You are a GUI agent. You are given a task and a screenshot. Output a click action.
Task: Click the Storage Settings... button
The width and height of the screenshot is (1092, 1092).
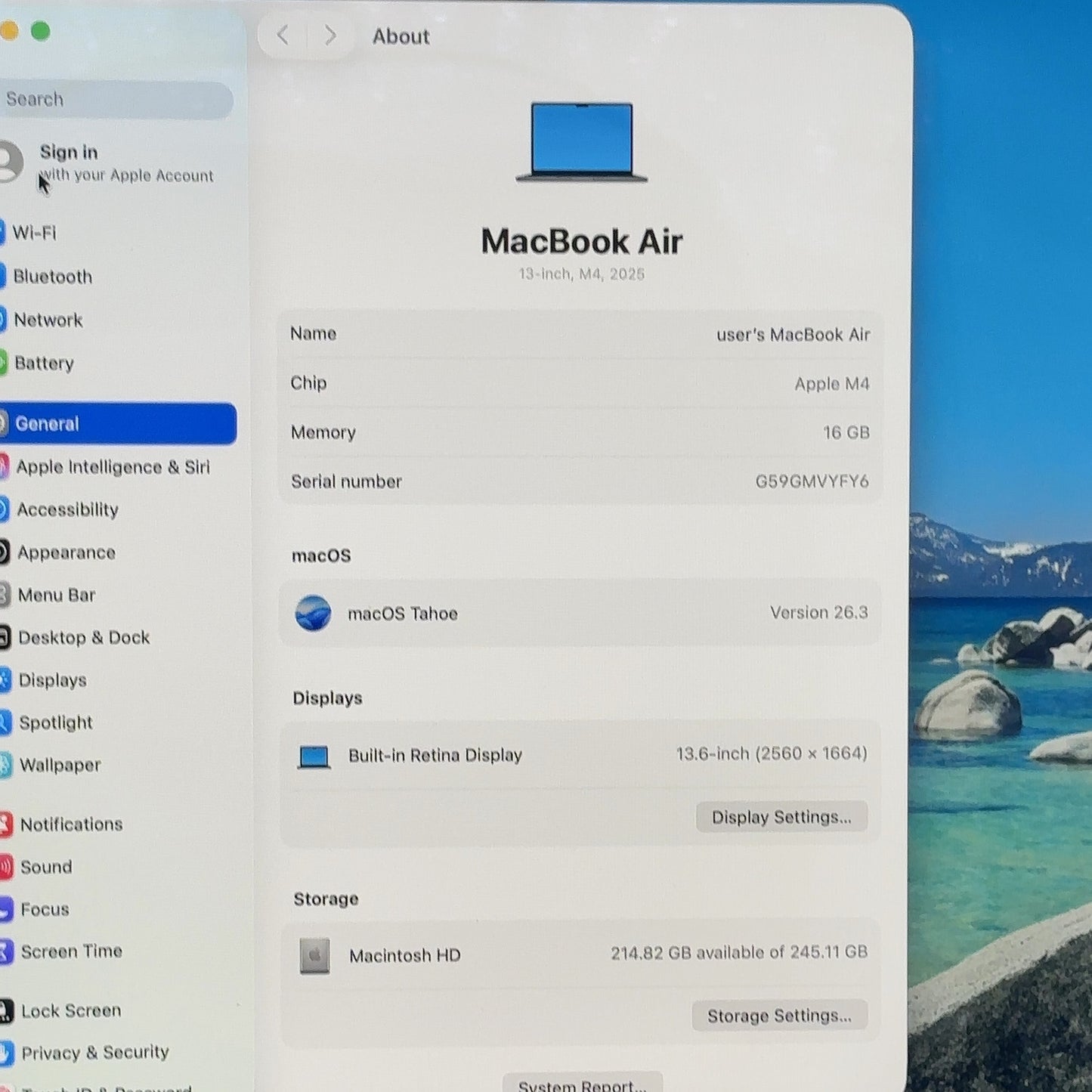click(x=779, y=1016)
